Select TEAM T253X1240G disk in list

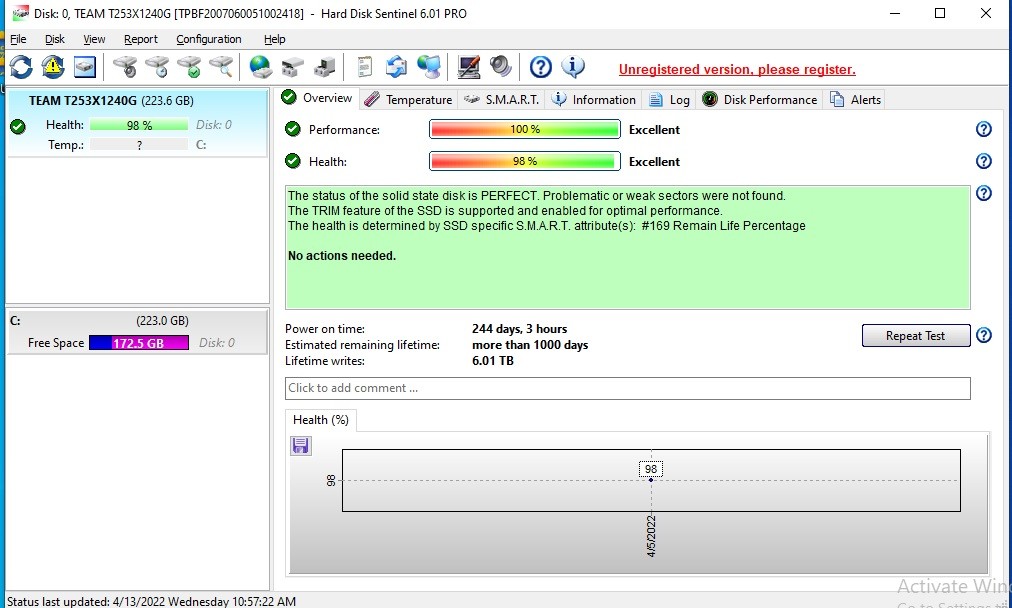(x=137, y=123)
